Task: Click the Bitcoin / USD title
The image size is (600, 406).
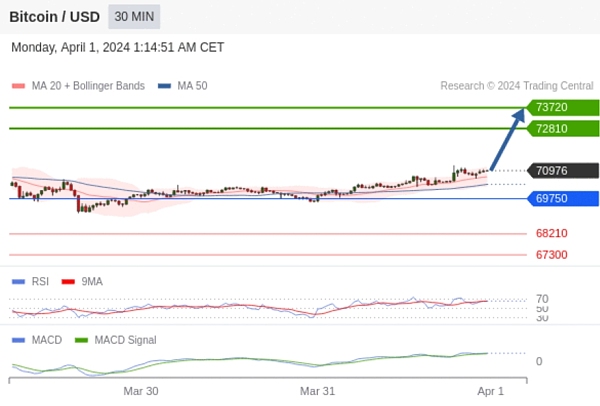Action: tap(54, 17)
